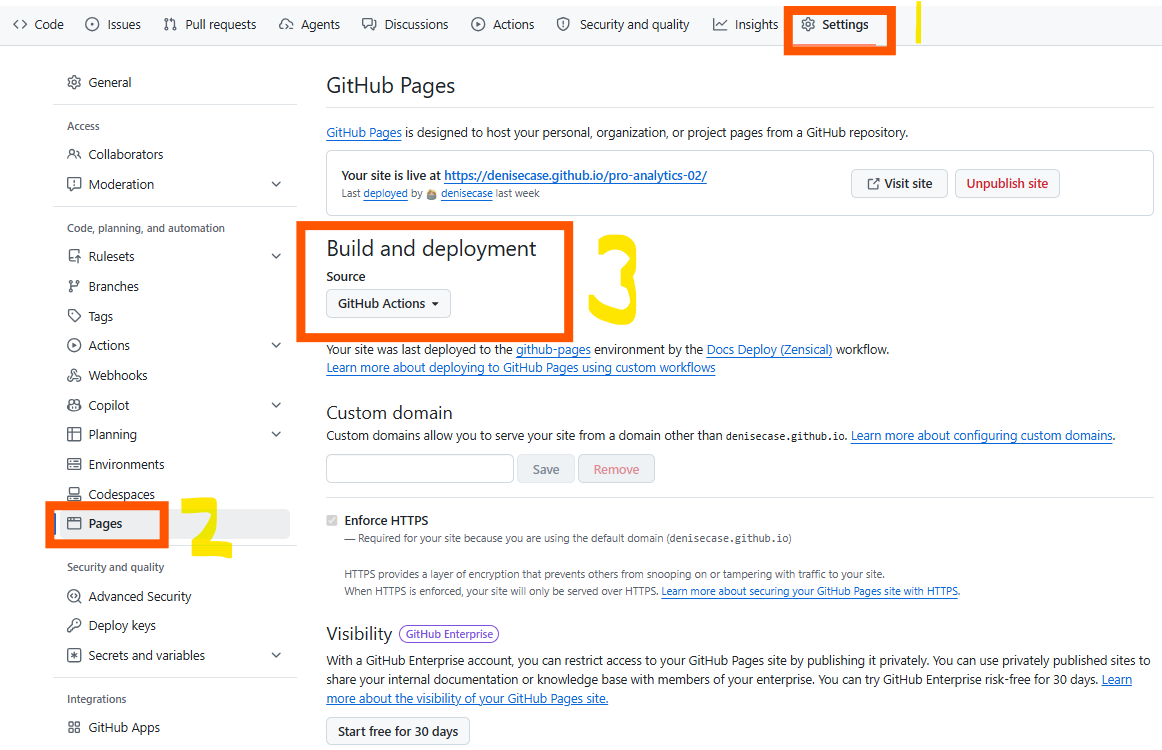Click the GitHub Pages link in the description
This screenshot has width=1162, height=750.
click(x=364, y=133)
